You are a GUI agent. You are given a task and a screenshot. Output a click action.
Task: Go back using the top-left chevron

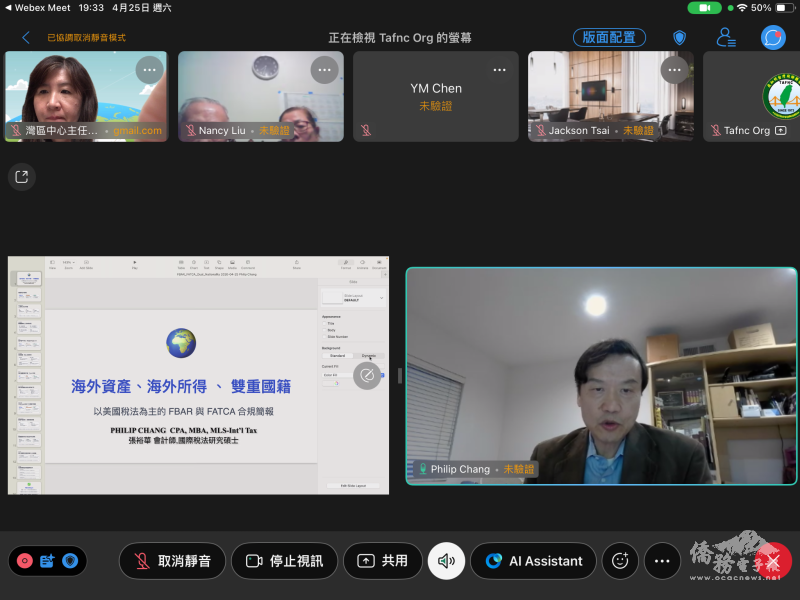point(26,38)
